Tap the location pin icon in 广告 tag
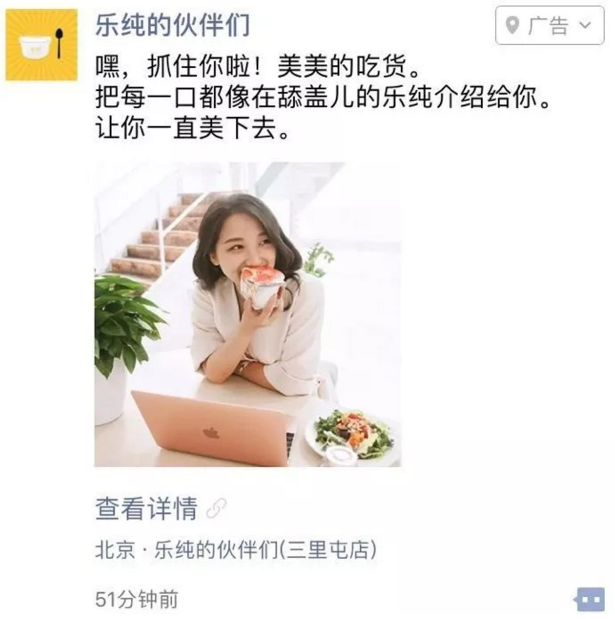Viewport: 615px width, 619px height. (512, 26)
